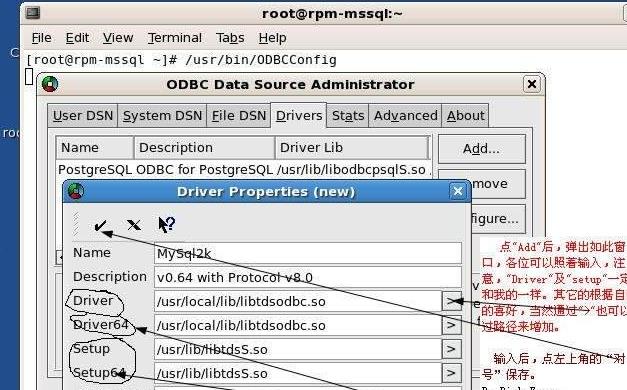Open the View menu in terminal
The image size is (627, 390).
click(x=118, y=38)
